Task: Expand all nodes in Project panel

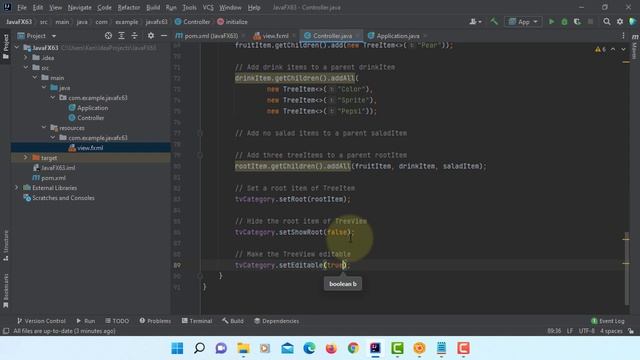Action: [121, 36]
